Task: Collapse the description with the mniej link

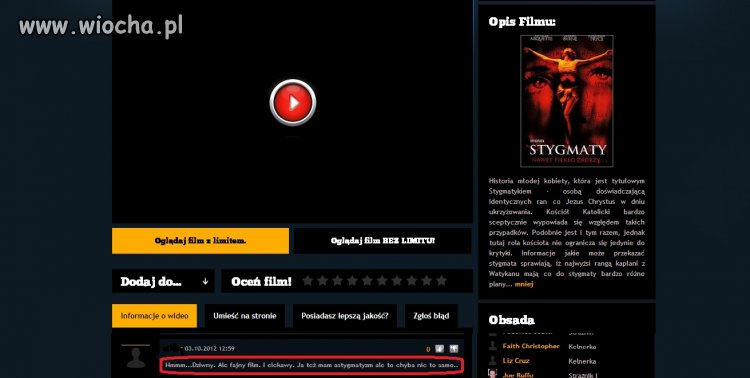Action: coord(524,284)
